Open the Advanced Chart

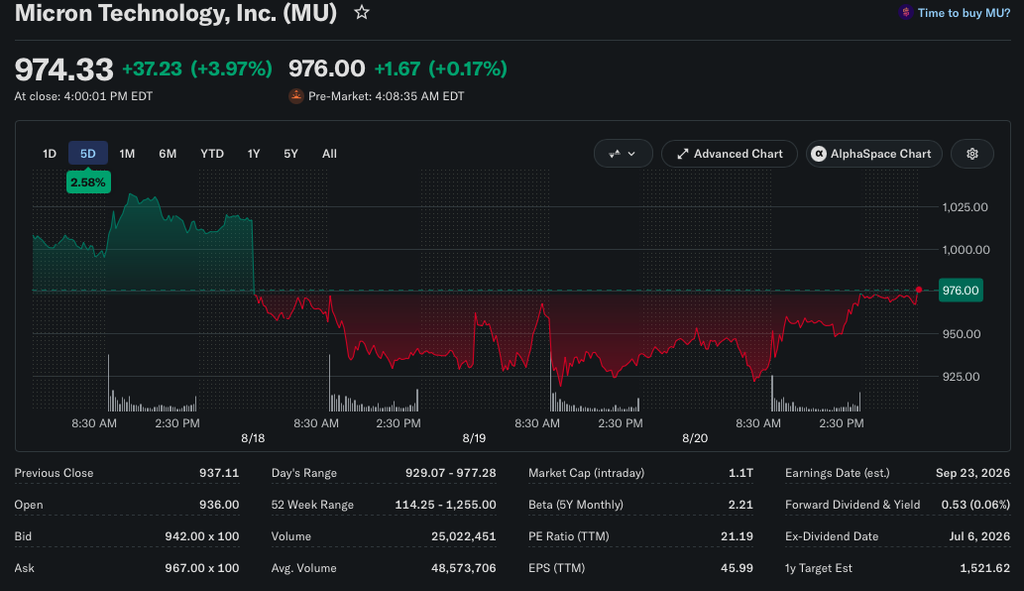click(729, 153)
